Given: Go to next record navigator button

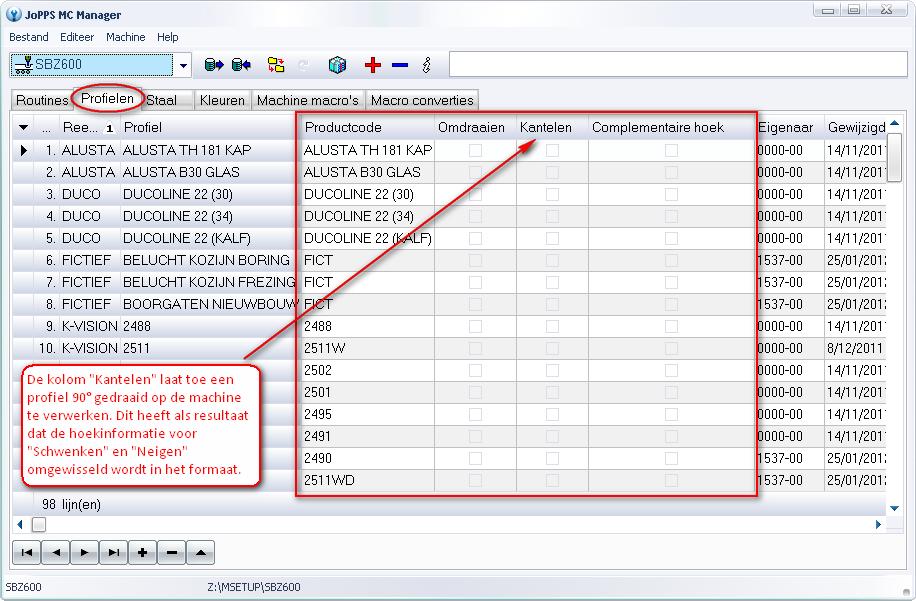Looking at the screenshot, I should [85, 553].
